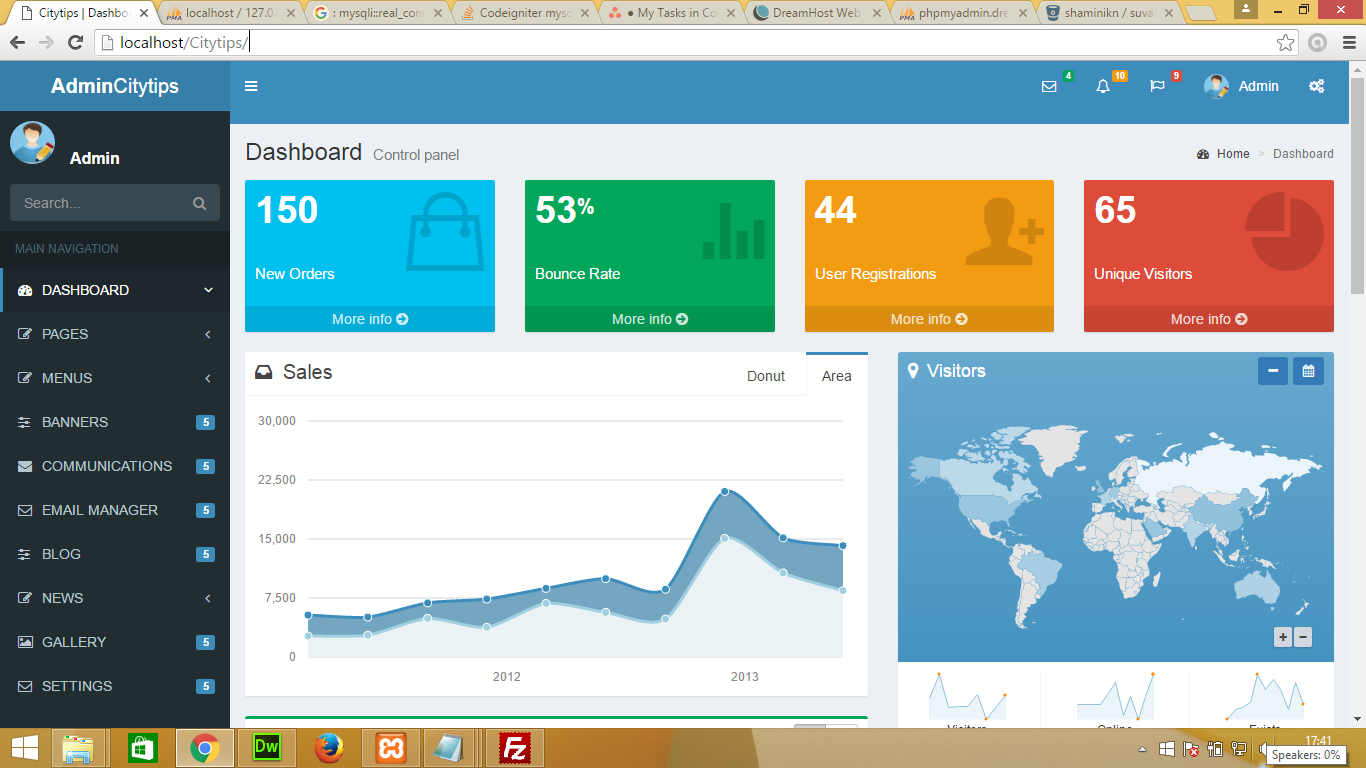1366x768 pixels.
Task: Switch to the Donut chart tab
Action: click(766, 376)
